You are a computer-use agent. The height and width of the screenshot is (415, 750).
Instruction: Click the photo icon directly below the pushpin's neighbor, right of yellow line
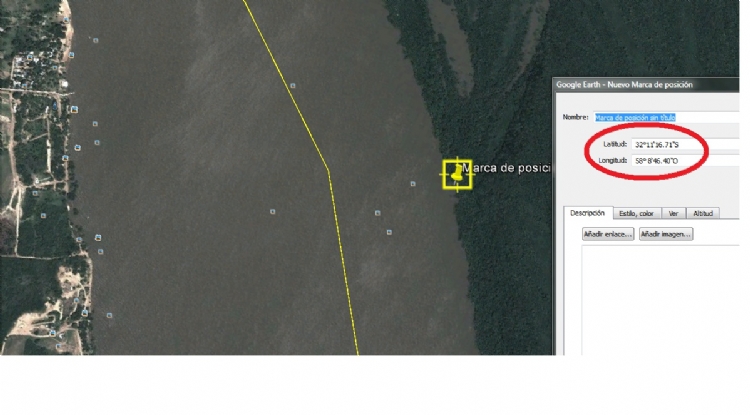point(377,213)
